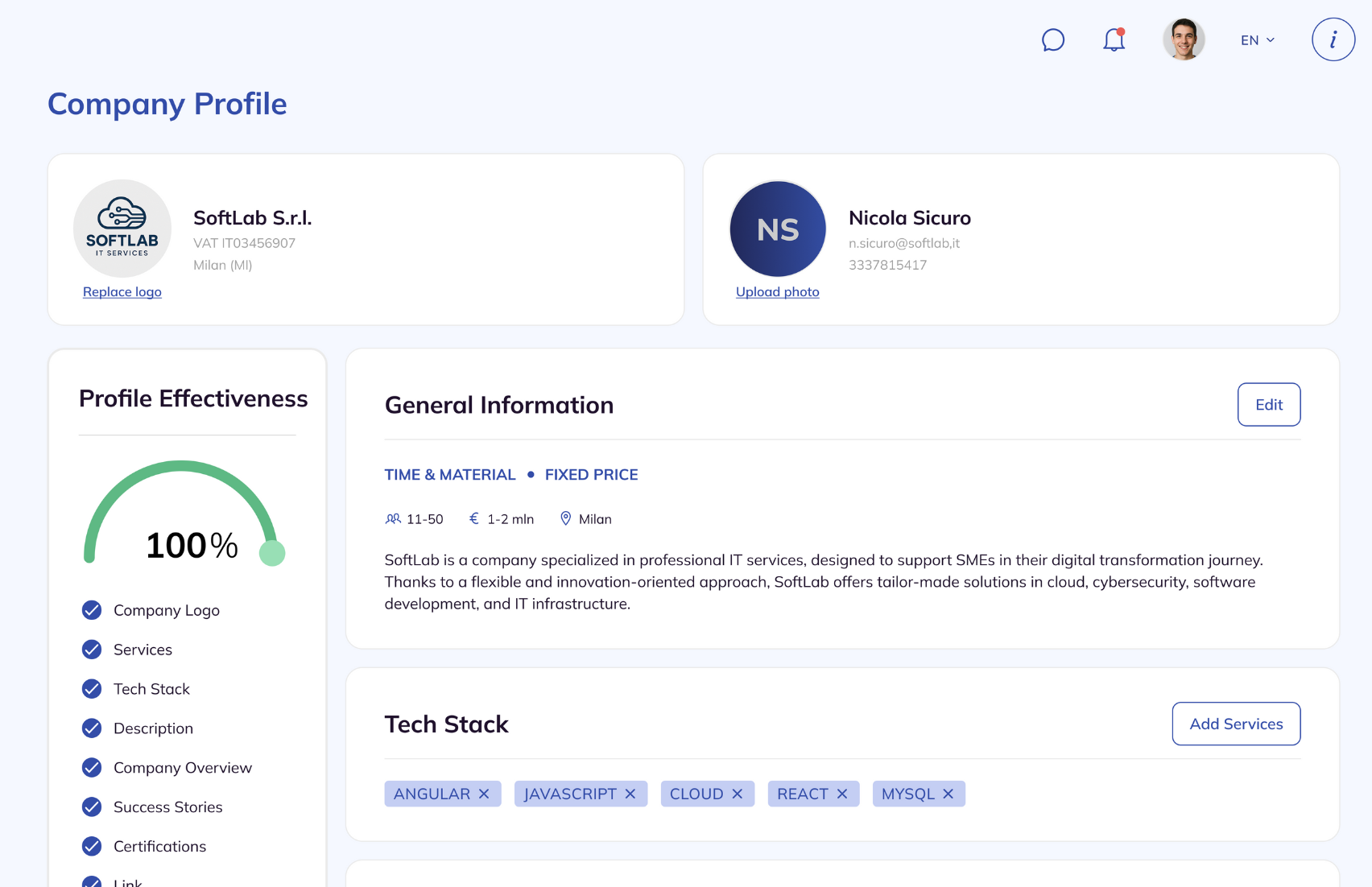Select the FIXED PRICE label

591,474
